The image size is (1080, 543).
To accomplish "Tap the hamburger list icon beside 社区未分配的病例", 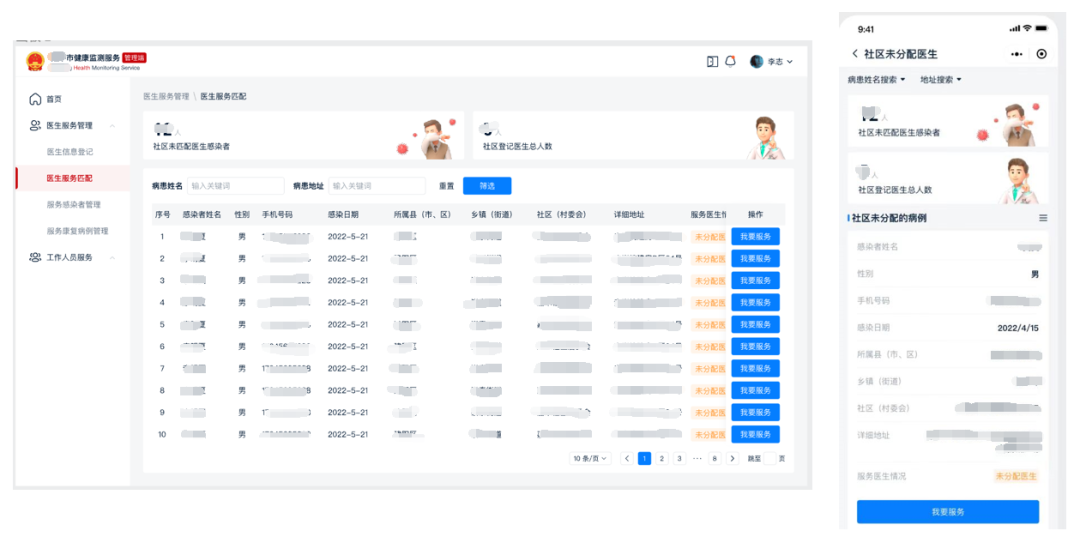I will click(1043, 218).
